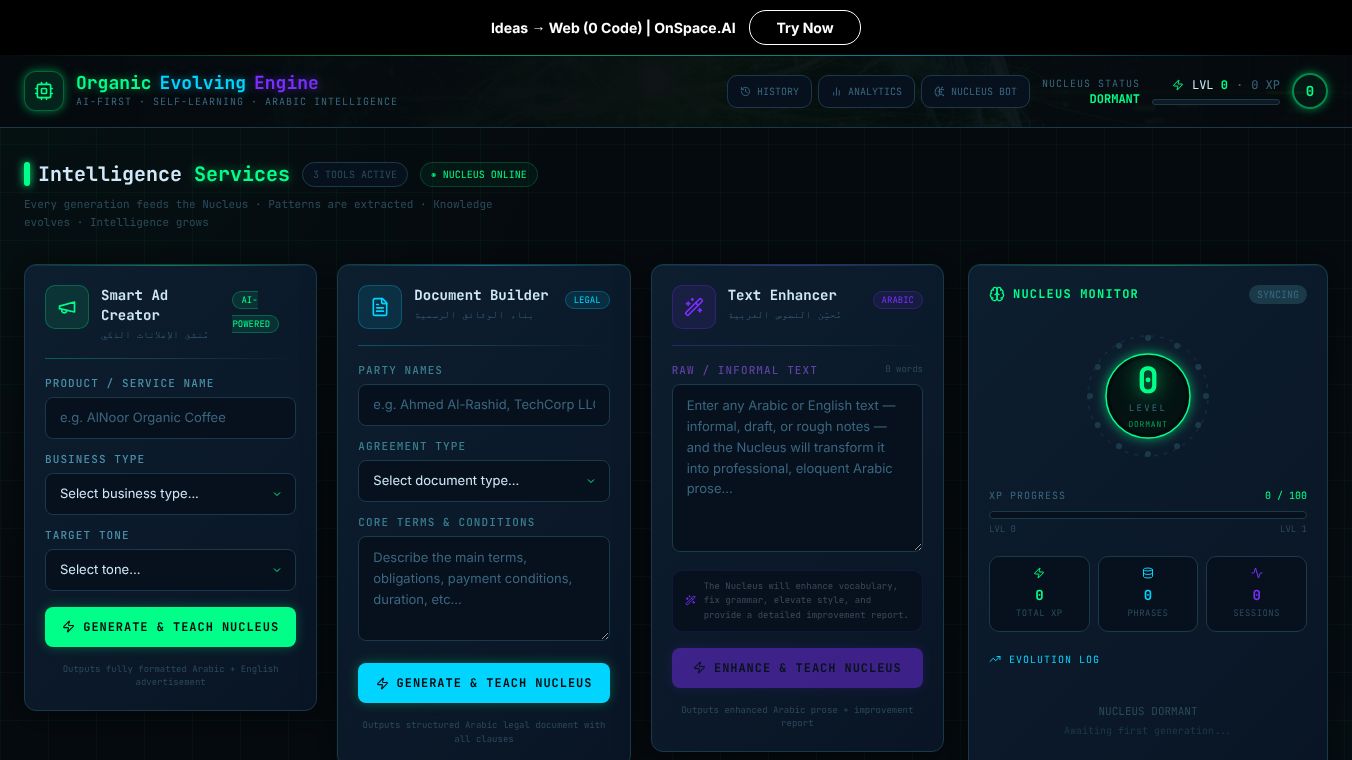Screen dimensions: 1352x760
Task: Click the Try Now banner button
Action: pyautogui.click(x=805, y=28)
